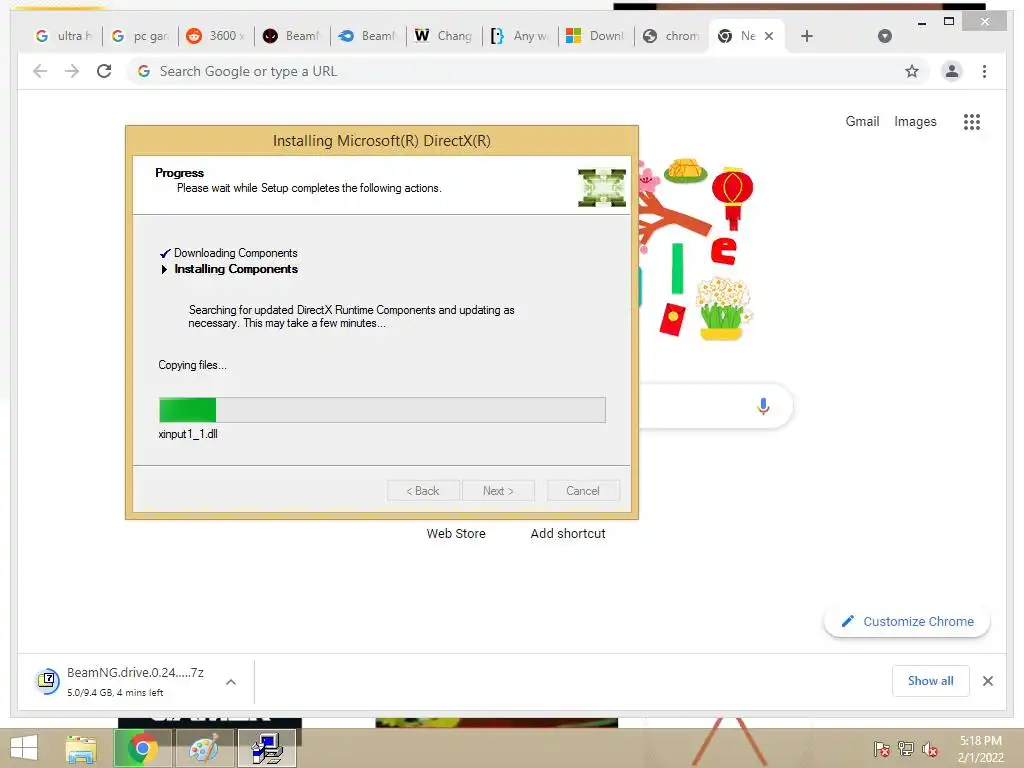Click 'Downloading Components' step text
1024x768 pixels.
click(235, 253)
